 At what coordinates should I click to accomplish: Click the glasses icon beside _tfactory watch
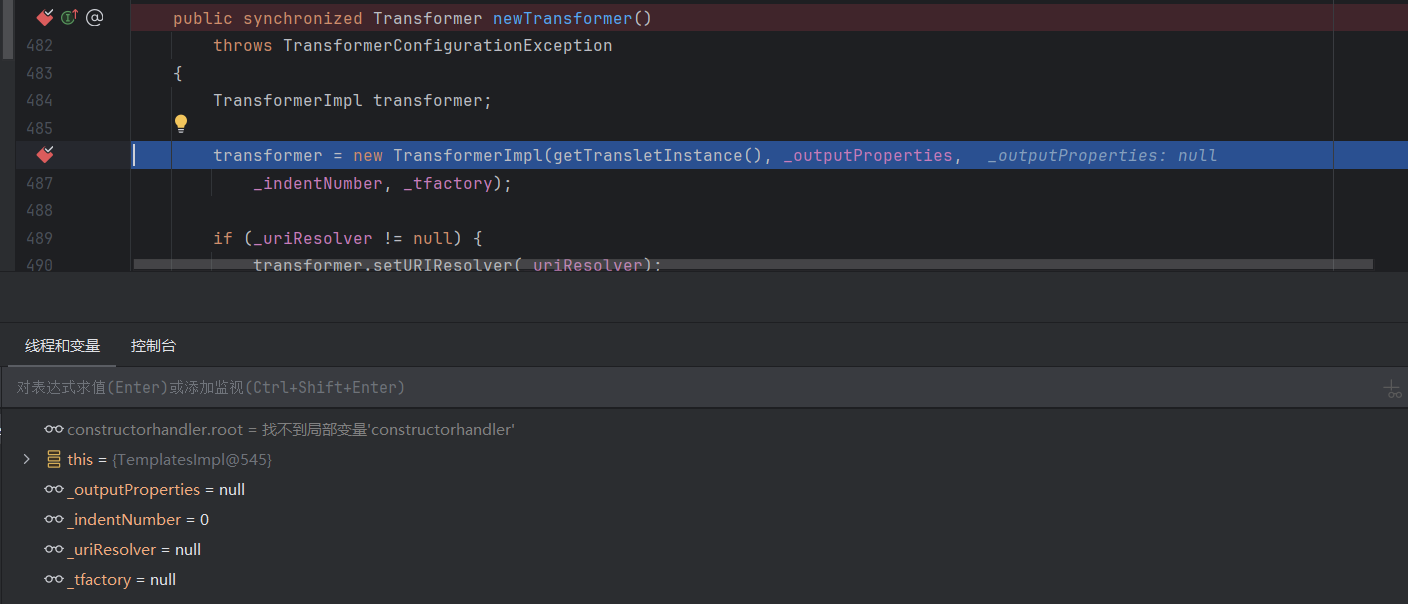coord(53,580)
